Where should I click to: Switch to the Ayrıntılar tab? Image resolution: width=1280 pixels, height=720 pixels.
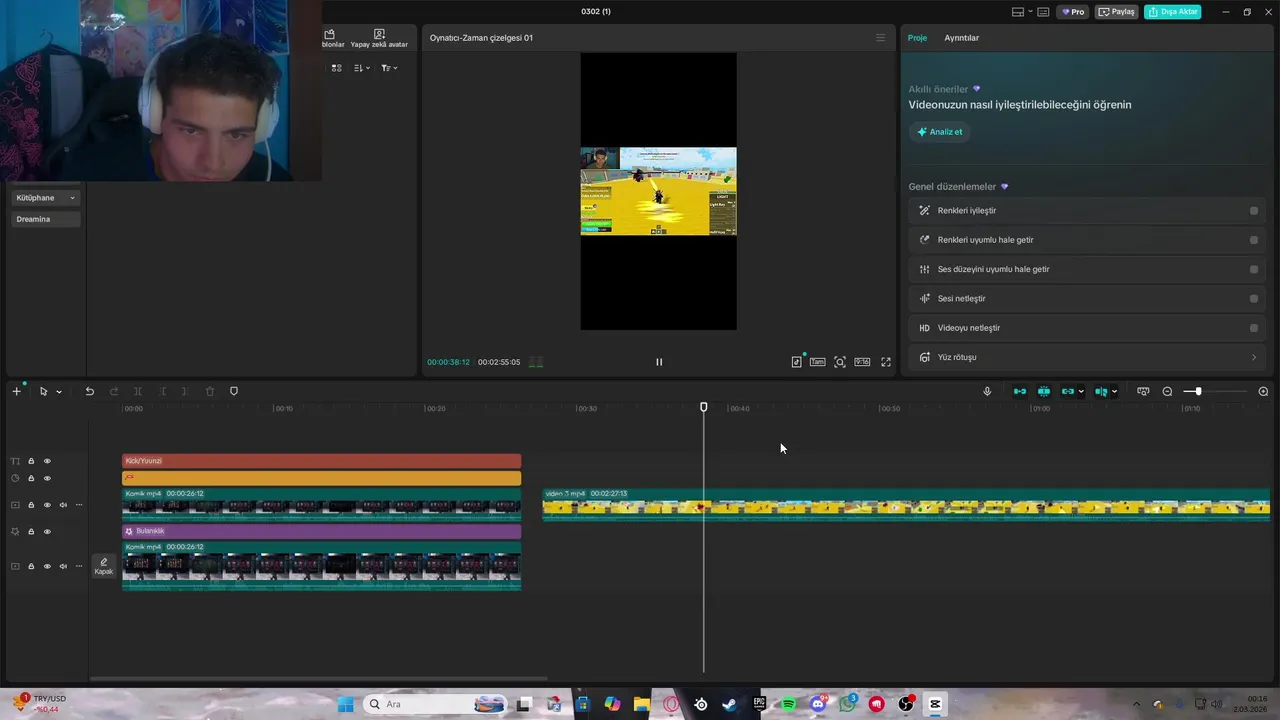coord(962,38)
